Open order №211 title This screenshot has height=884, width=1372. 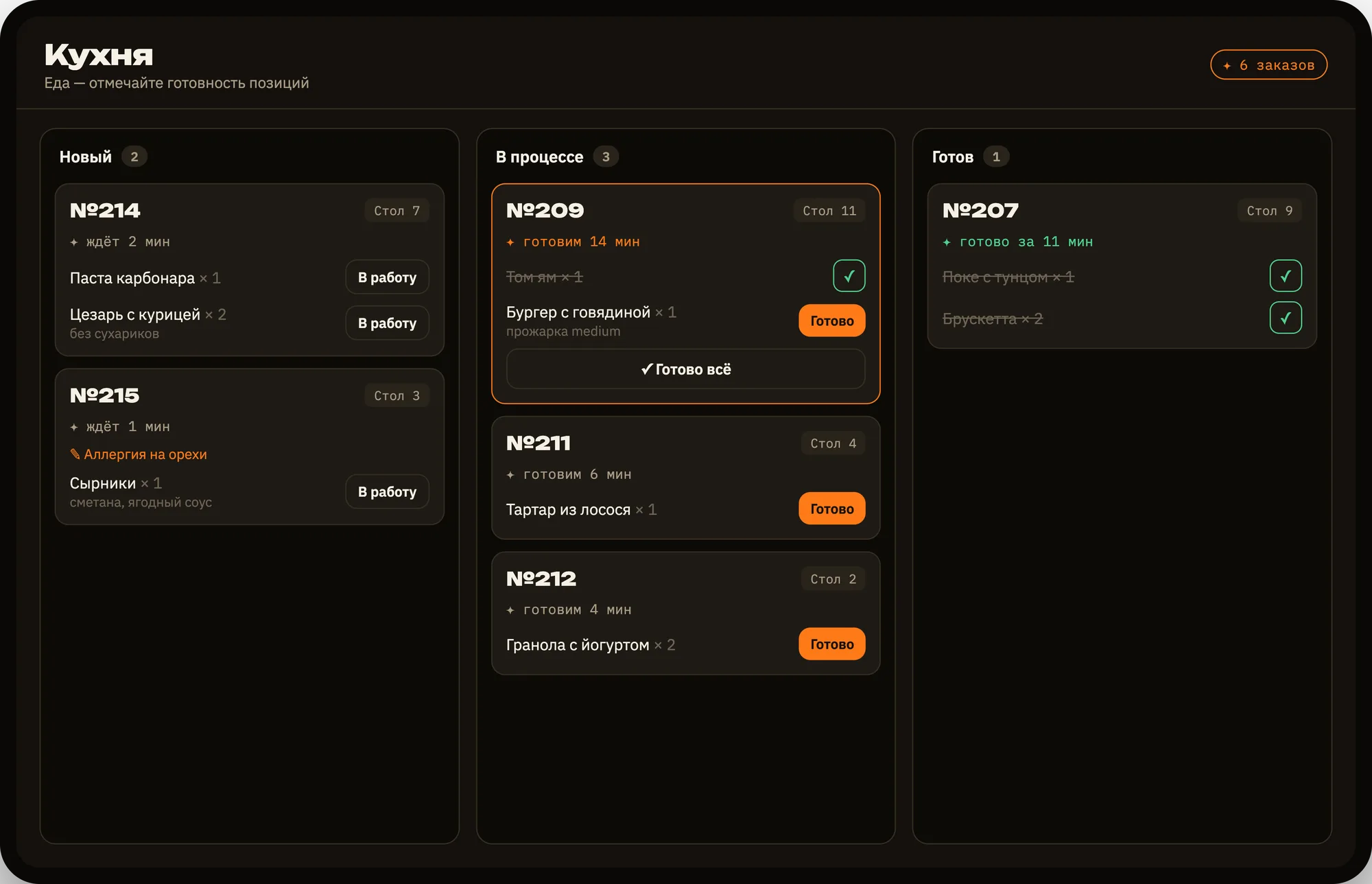539,443
